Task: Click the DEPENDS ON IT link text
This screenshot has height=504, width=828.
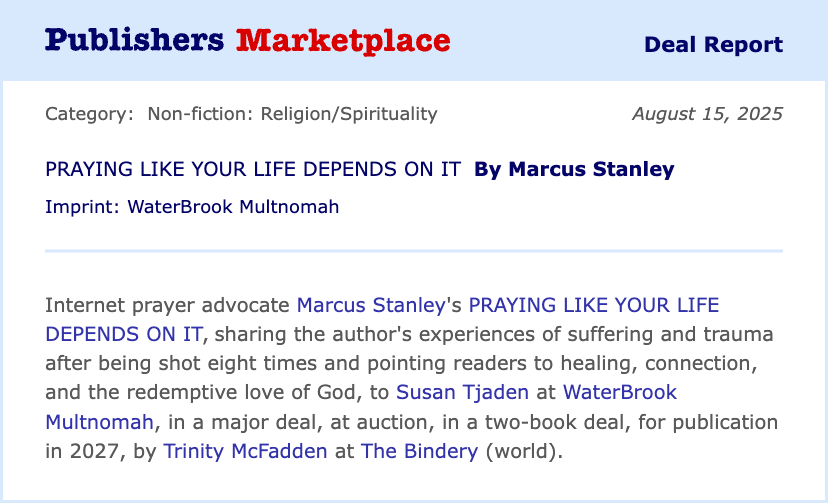Action: coord(124,334)
